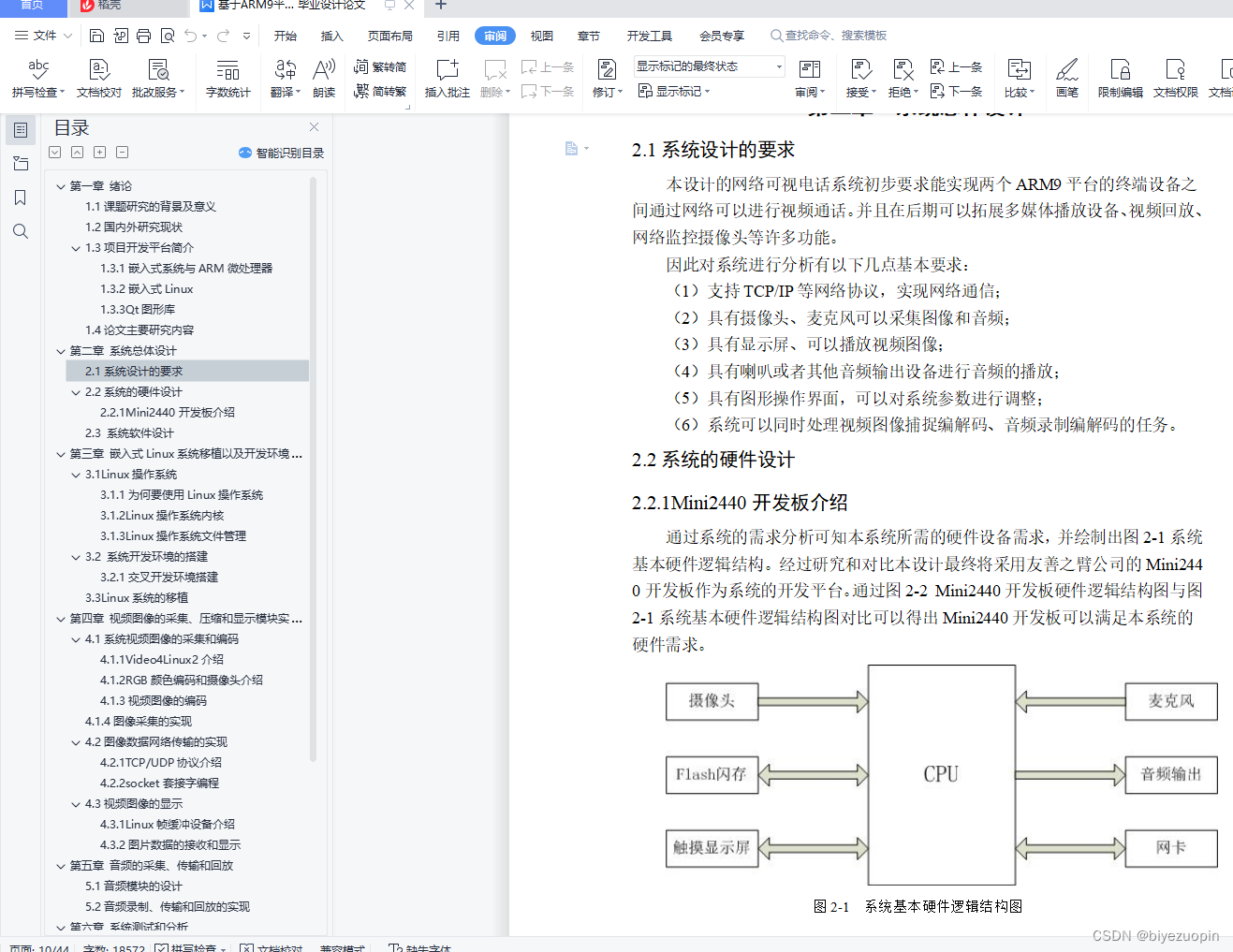Open the 文件 menu

(x=43, y=36)
